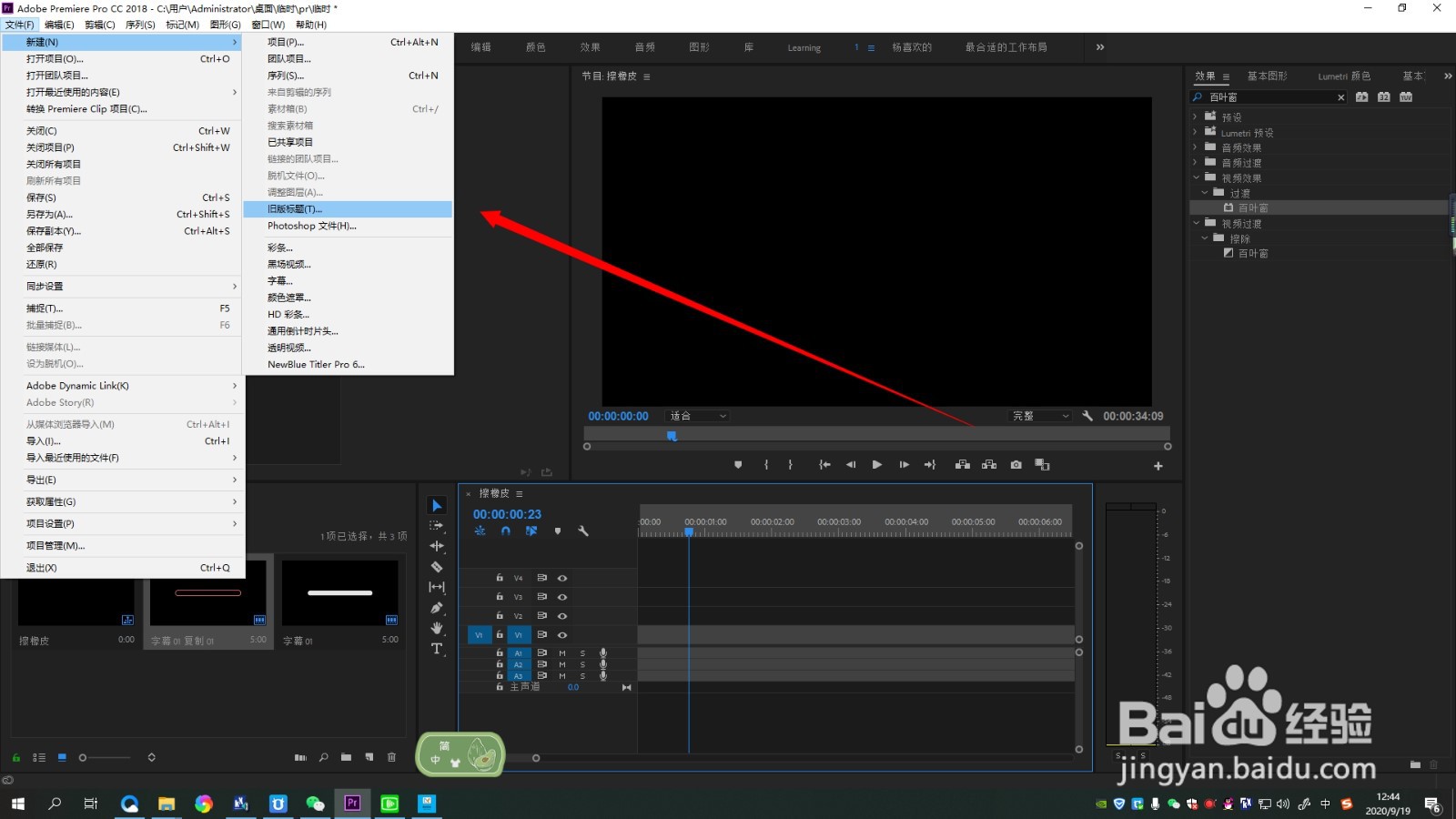Click 序列(S)... in the New submenu
The height and width of the screenshot is (819, 1456).
348,76
